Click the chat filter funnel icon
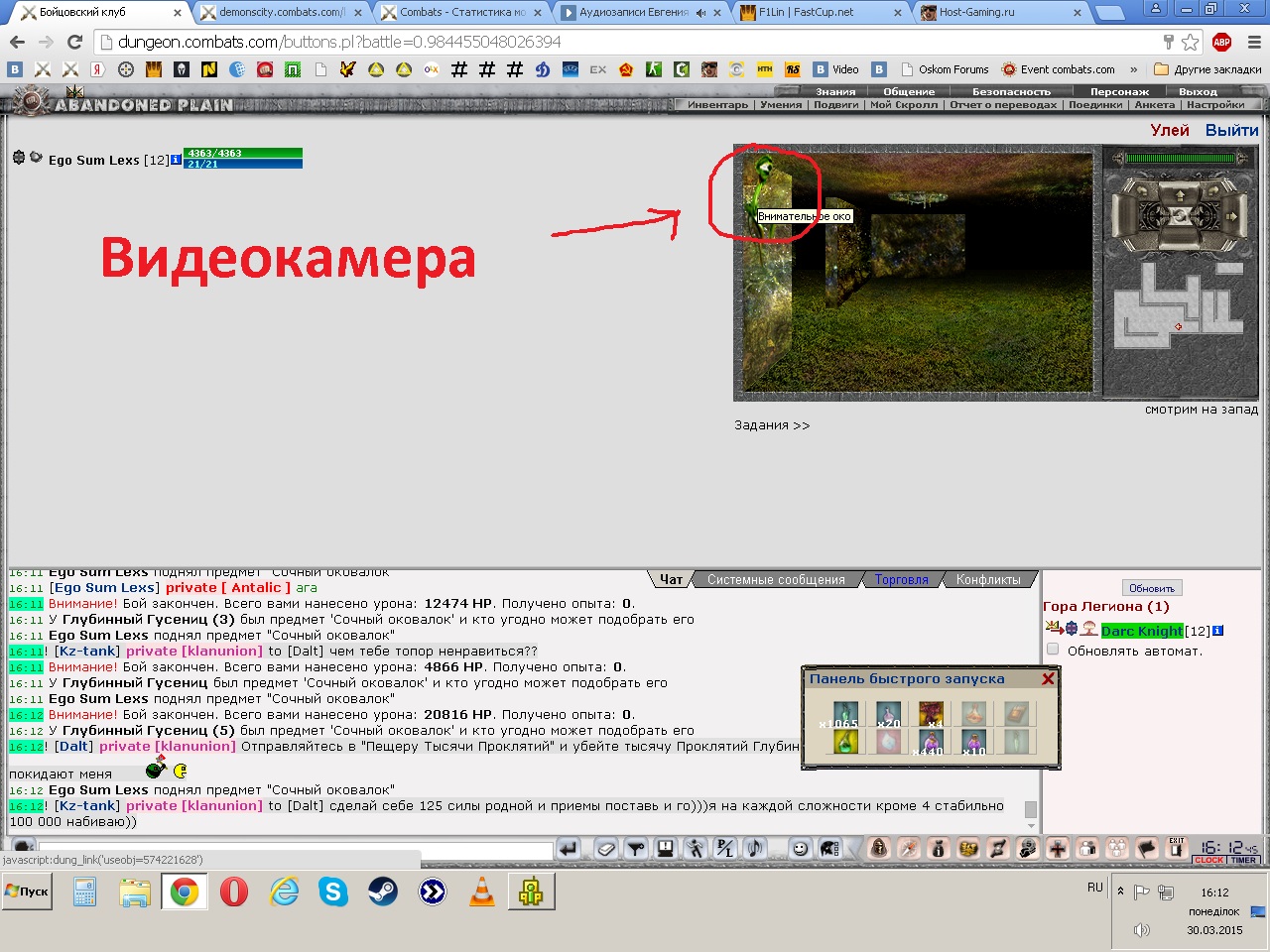The image size is (1270, 952). [x=636, y=849]
